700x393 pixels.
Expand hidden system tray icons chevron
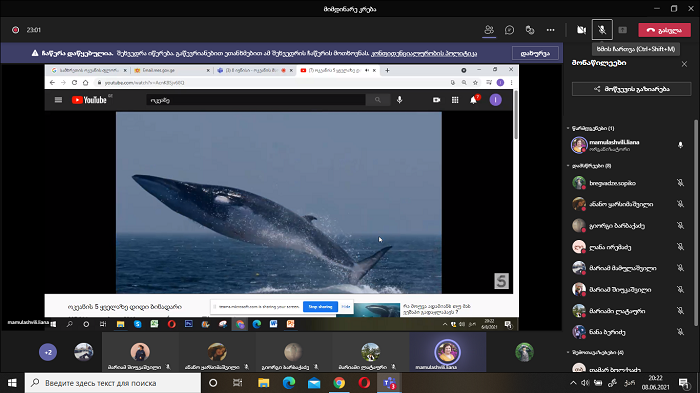(573, 383)
